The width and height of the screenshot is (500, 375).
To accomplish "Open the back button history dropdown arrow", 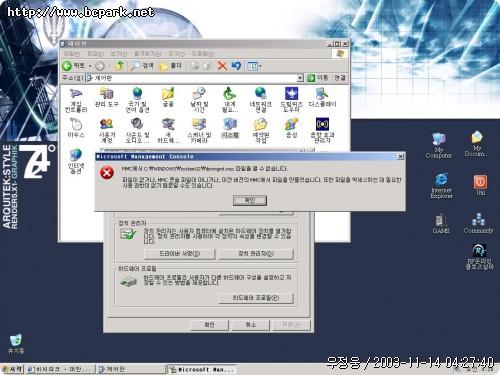I will [90, 66].
